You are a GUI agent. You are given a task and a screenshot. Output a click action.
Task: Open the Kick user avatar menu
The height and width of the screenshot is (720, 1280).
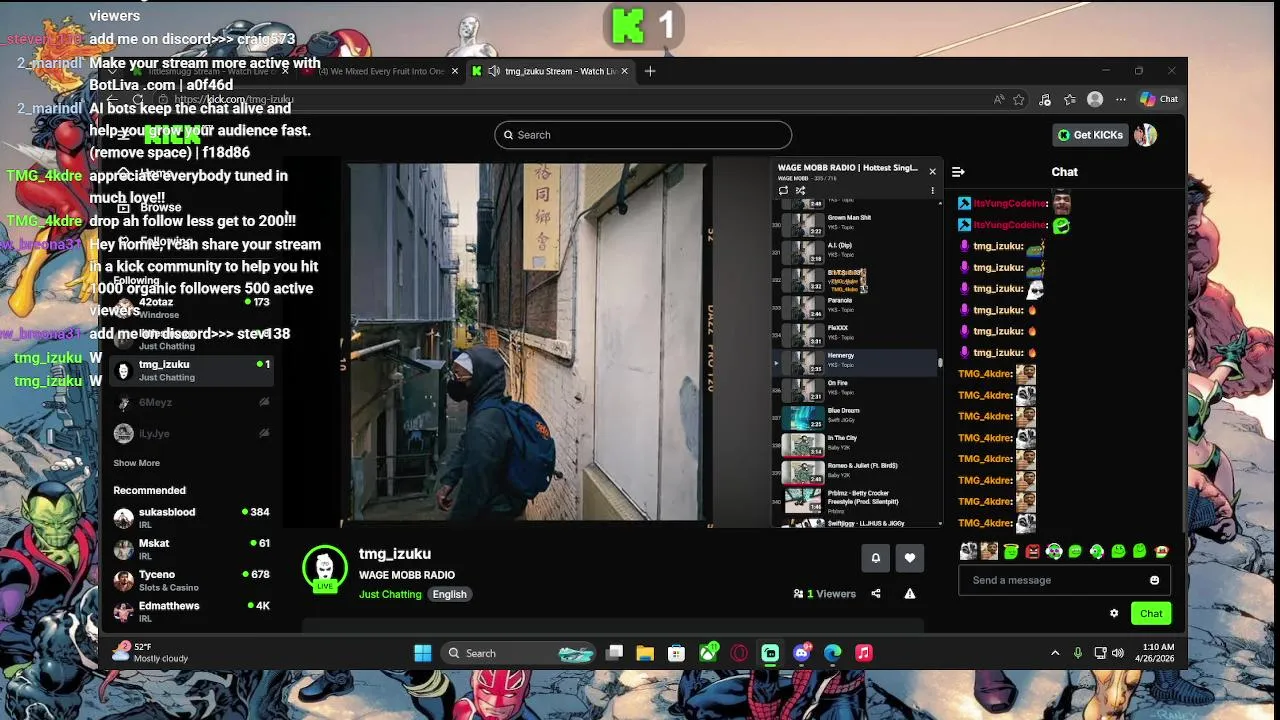1145,135
